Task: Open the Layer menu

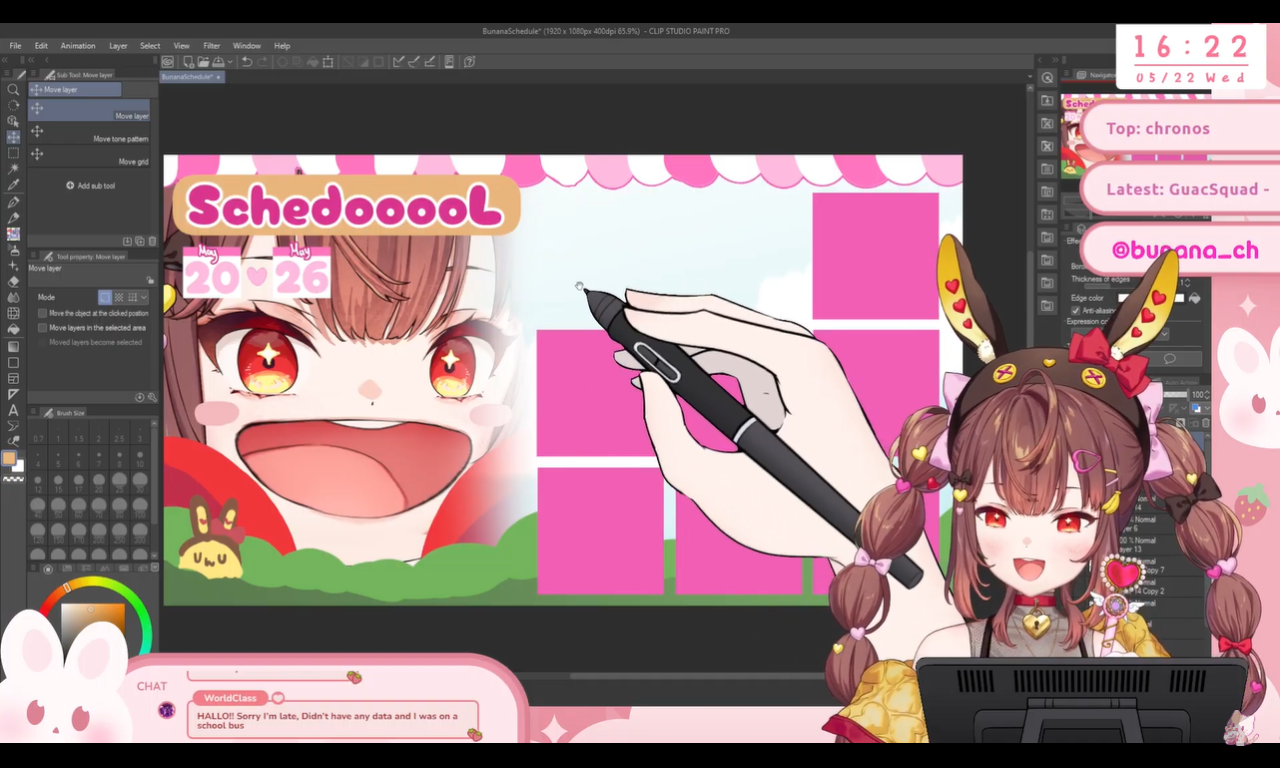Action: (x=118, y=46)
